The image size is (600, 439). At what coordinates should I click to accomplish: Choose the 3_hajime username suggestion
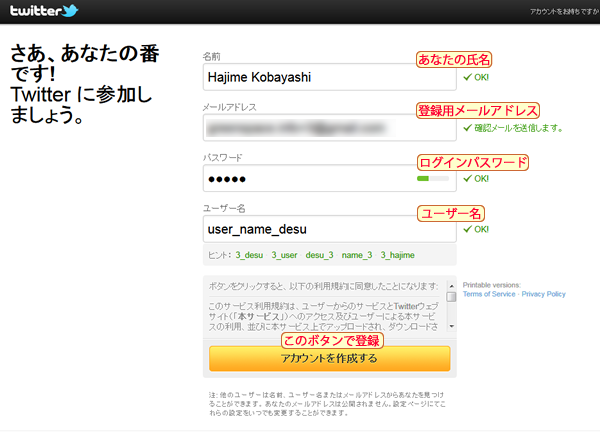point(397,255)
